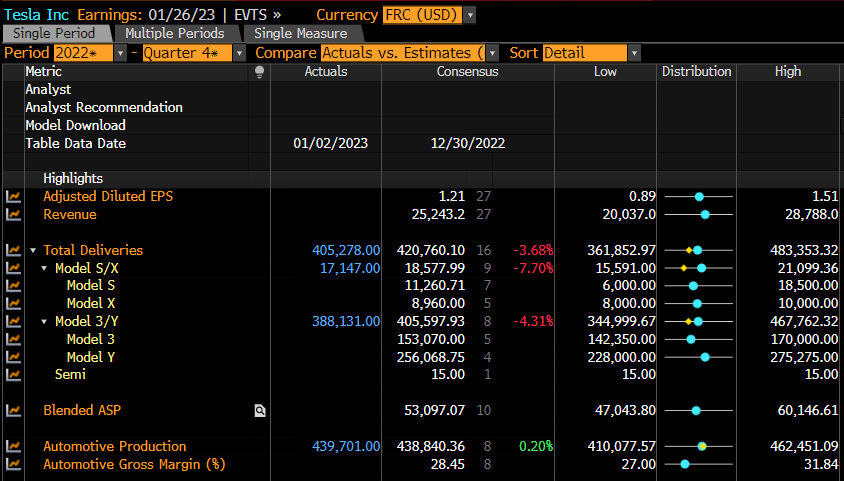Click the Adjusted Diluted EPS metric label
This screenshot has width=844, height=481.
click(108, 196)
